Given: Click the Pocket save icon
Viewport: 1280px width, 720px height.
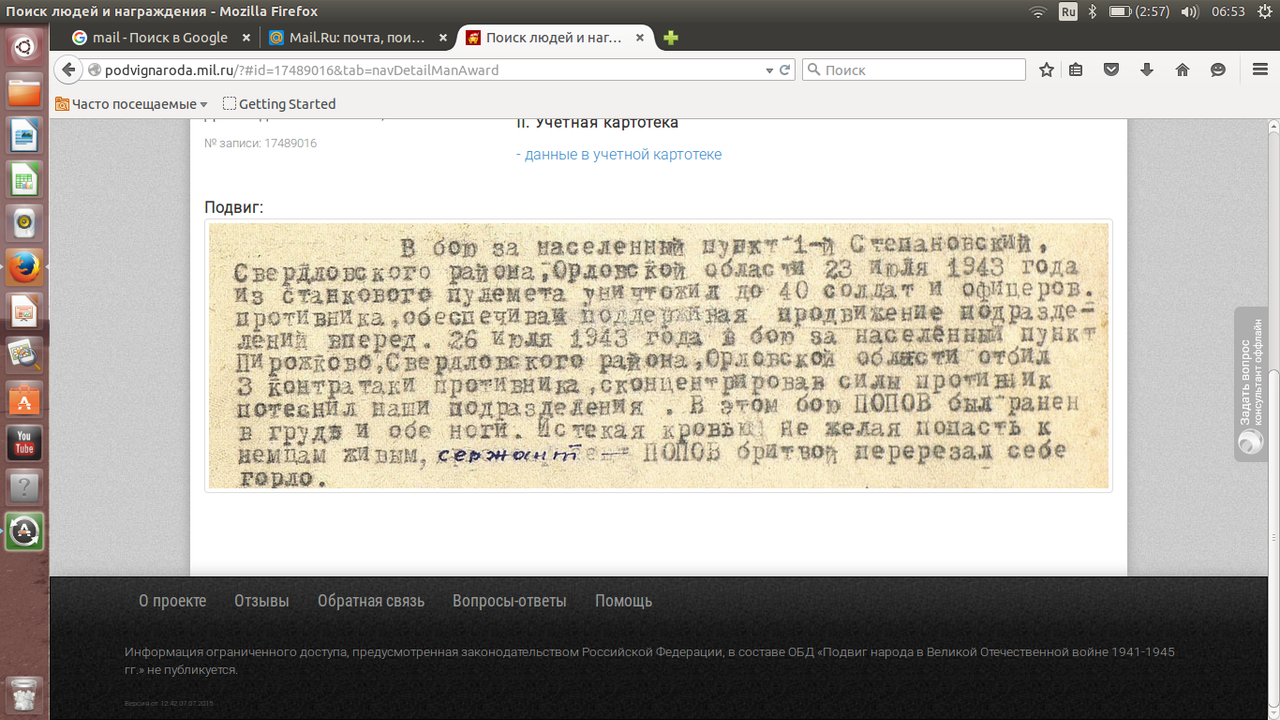Looking at the screenshot, I should [x=1111, y=70].
